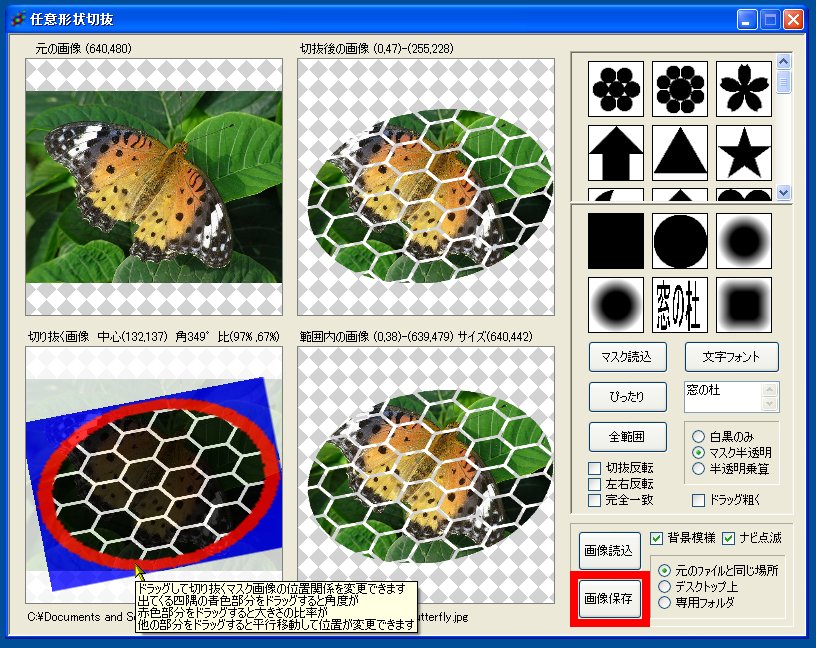Select the cherry blossom shape mask
Screen dimensions: 816x648
pos(744,88)
